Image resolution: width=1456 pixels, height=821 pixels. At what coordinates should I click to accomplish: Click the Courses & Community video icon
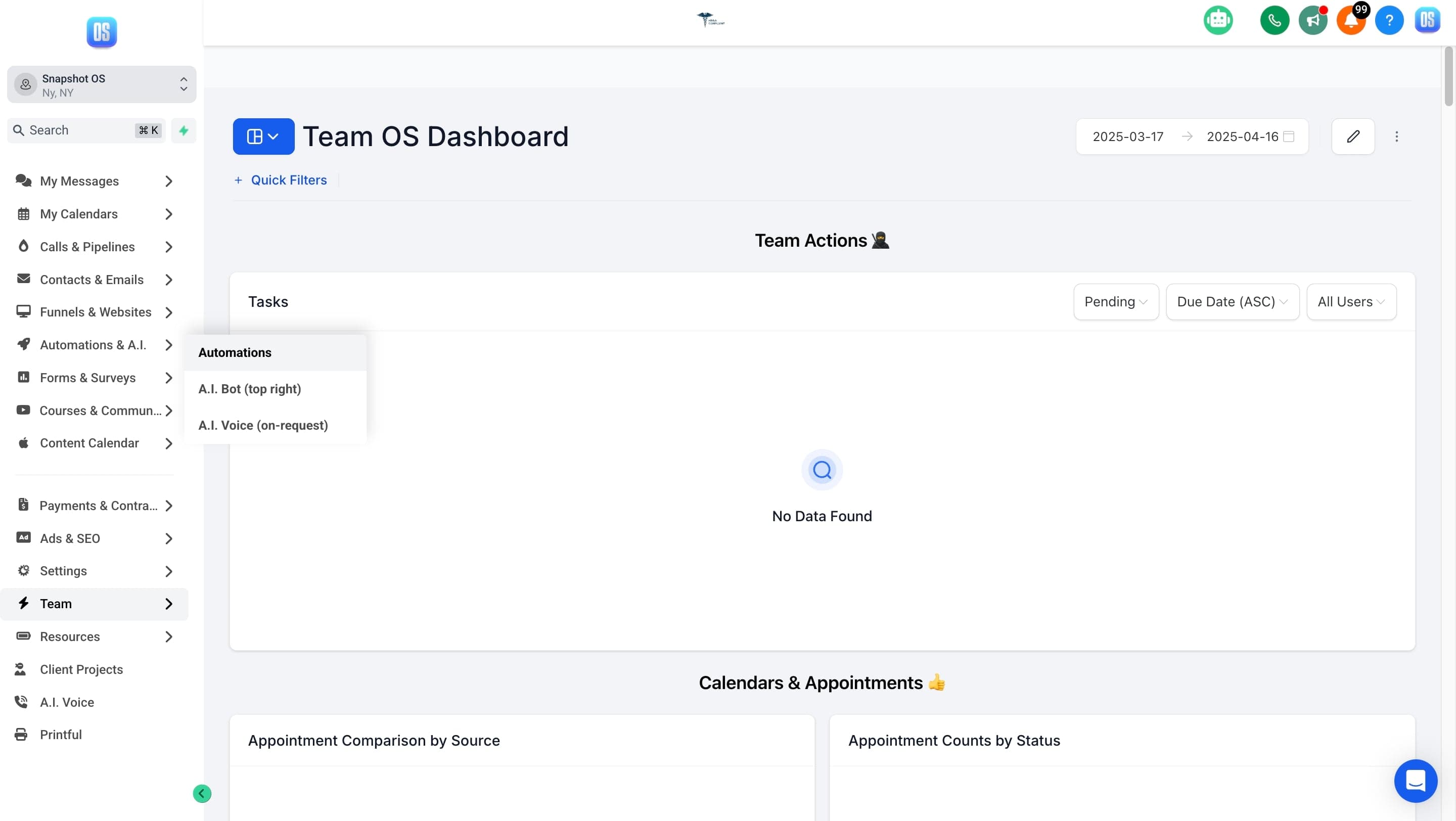click(x=23, y=409)
